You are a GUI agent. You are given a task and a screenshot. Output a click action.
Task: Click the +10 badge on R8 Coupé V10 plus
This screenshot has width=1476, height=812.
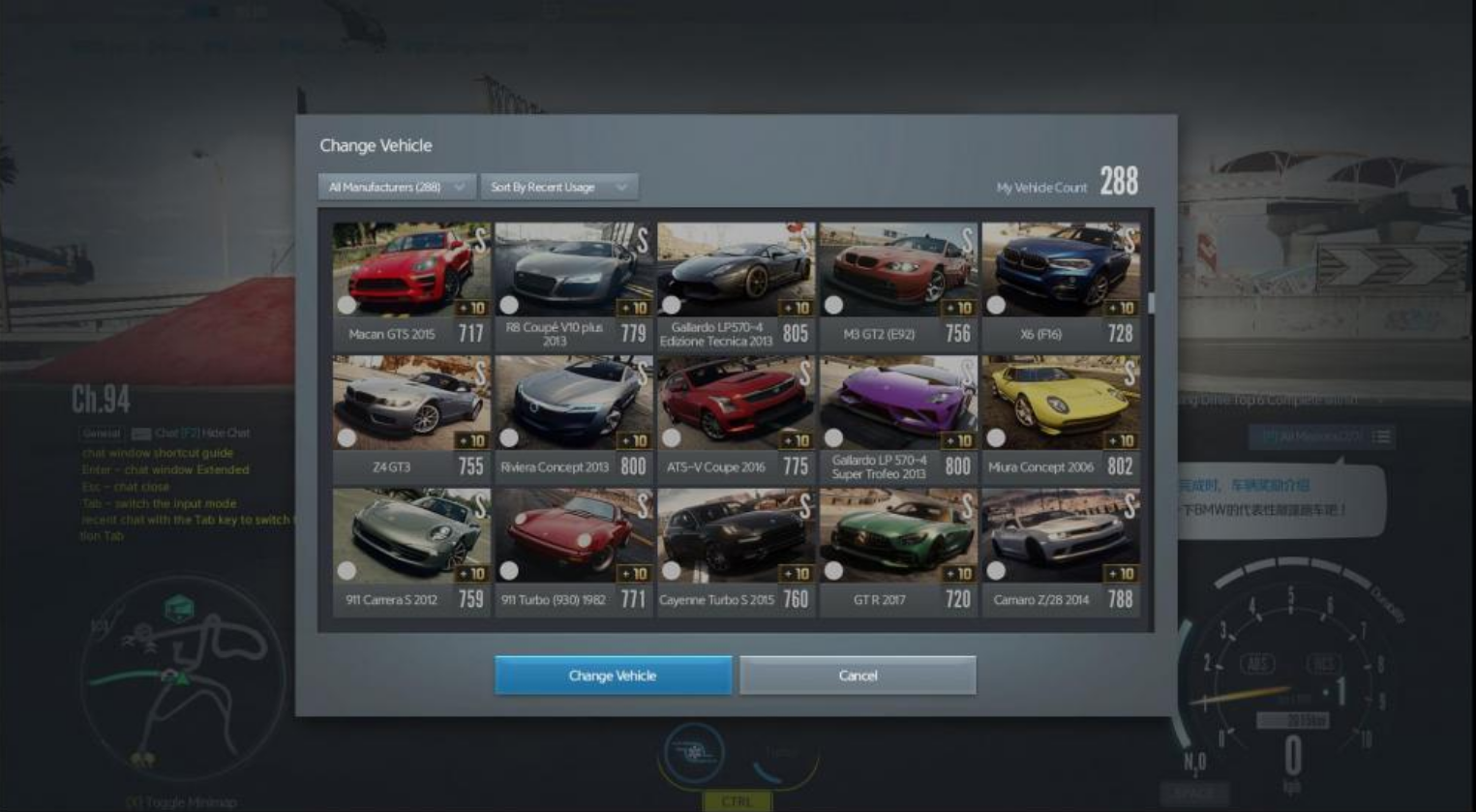634,308
